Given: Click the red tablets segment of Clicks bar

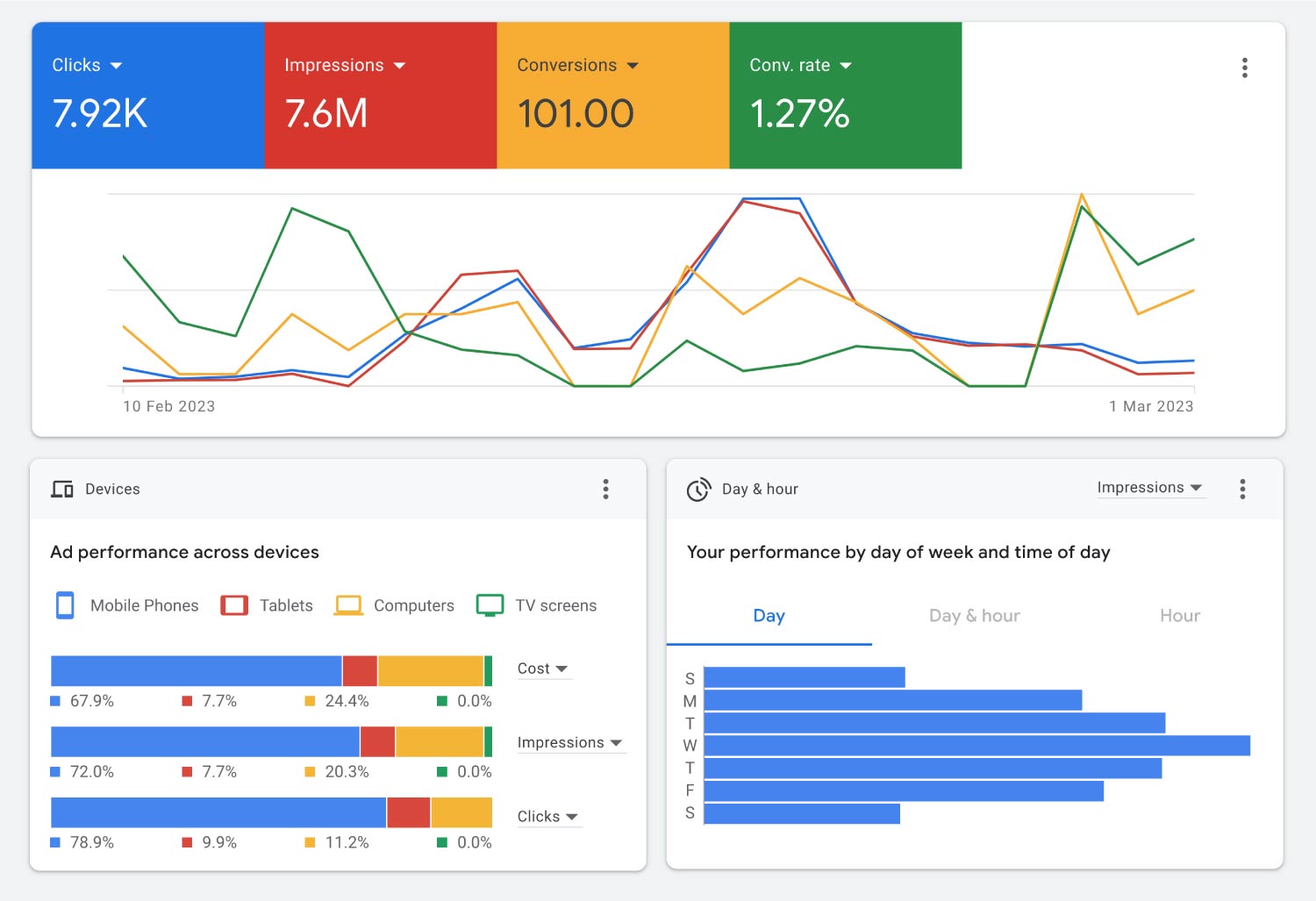Looking at the screenshot, I should pyautogui.click(x=409, y=812).
